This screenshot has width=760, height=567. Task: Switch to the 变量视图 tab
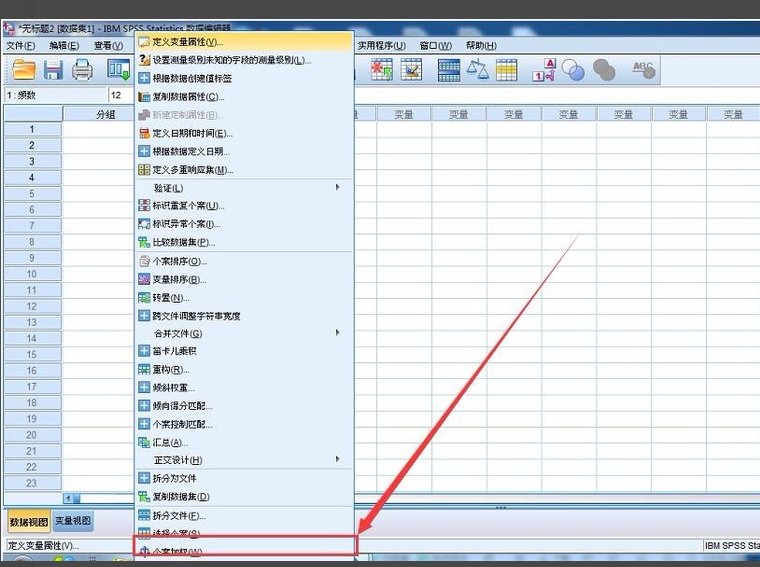tap(73, 521)
